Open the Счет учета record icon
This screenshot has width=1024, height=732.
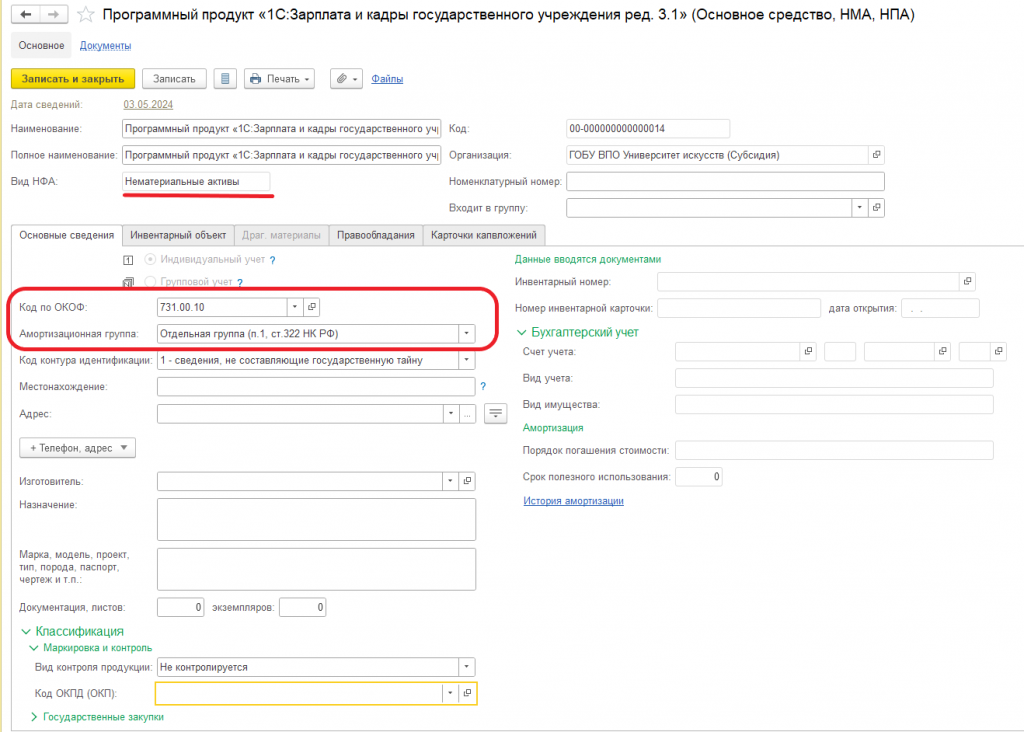(x=808, y=351)
